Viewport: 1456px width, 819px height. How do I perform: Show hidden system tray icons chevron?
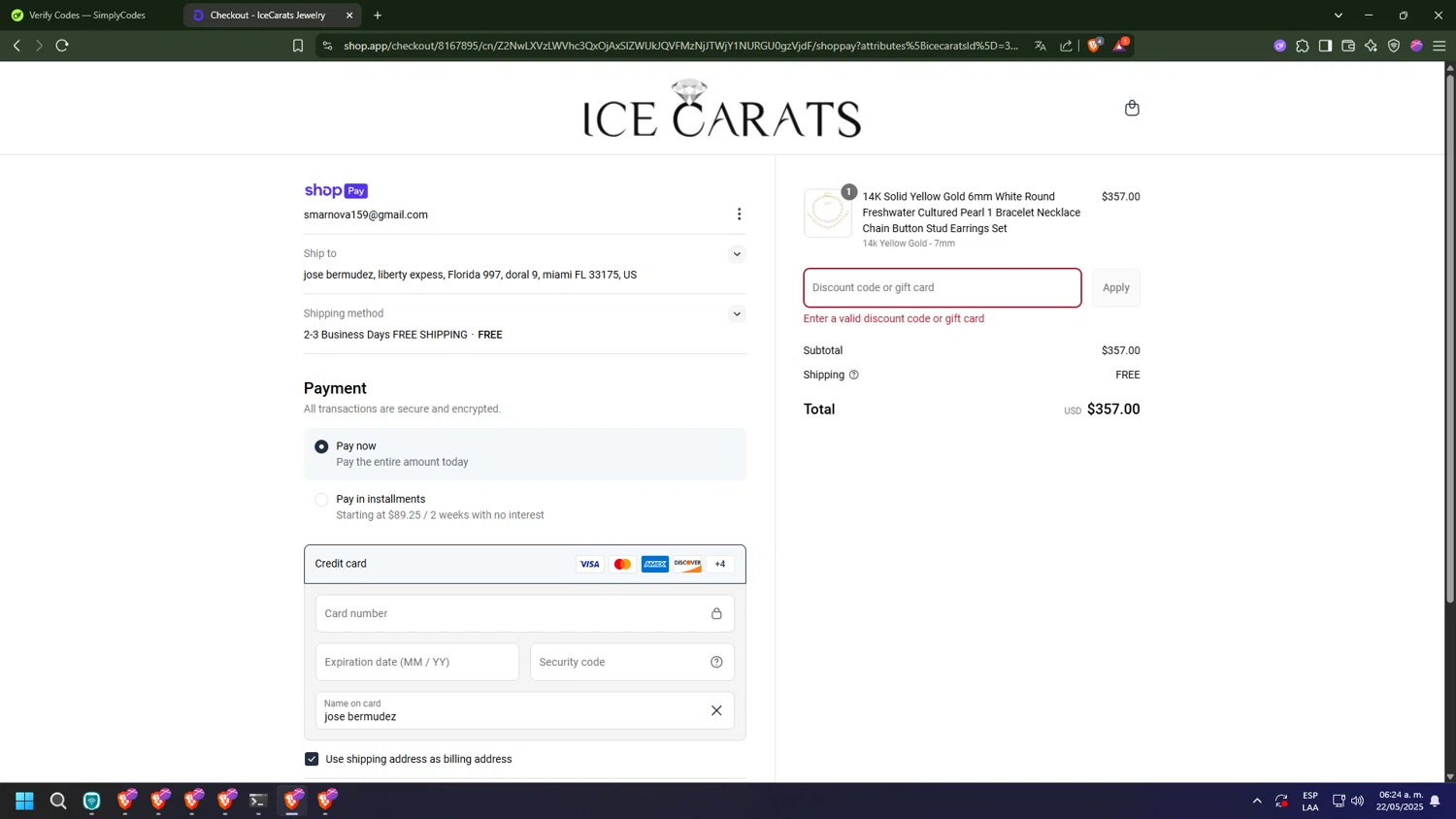pos(1257,801)
